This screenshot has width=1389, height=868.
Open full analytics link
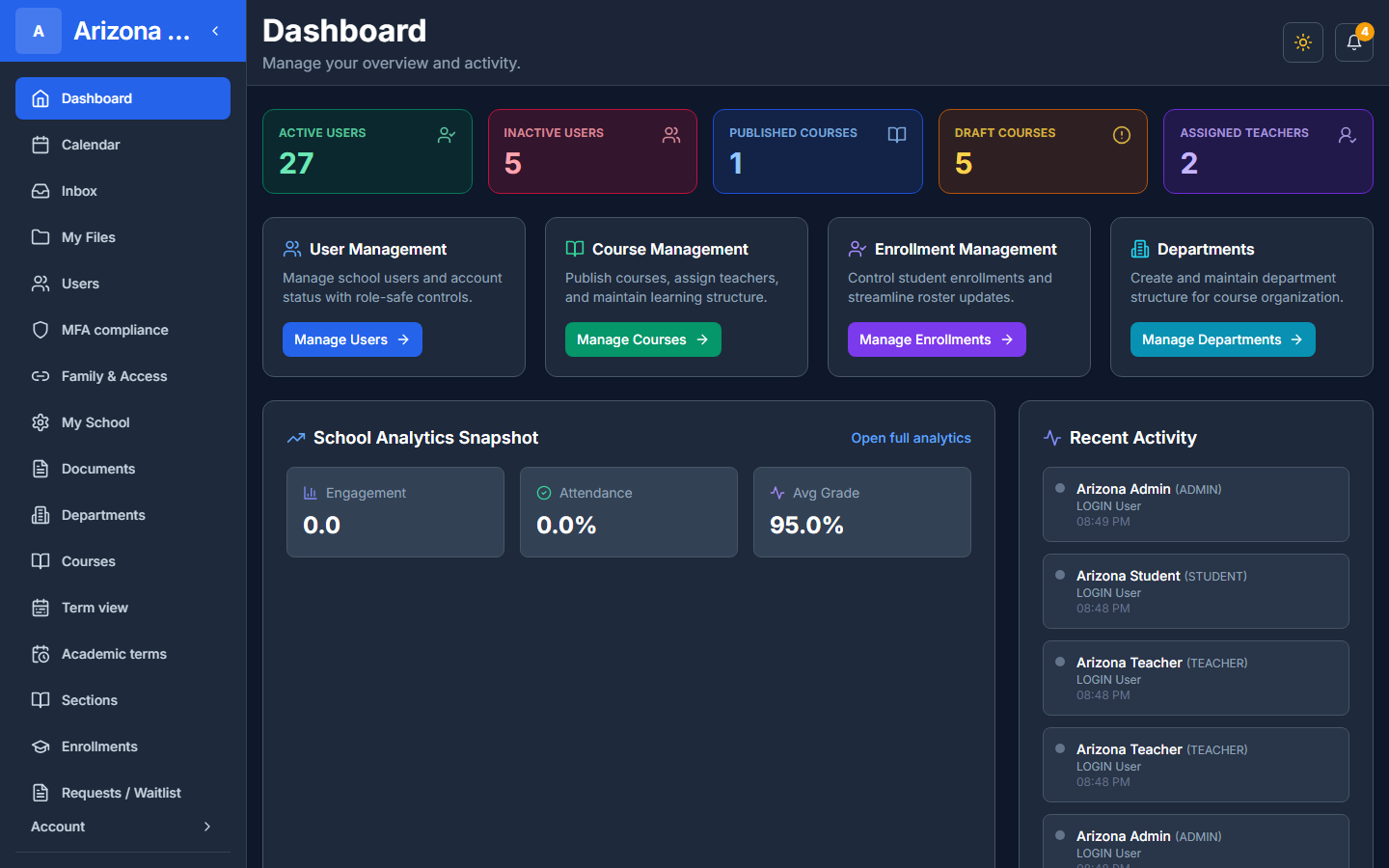(x=911, y=438)
